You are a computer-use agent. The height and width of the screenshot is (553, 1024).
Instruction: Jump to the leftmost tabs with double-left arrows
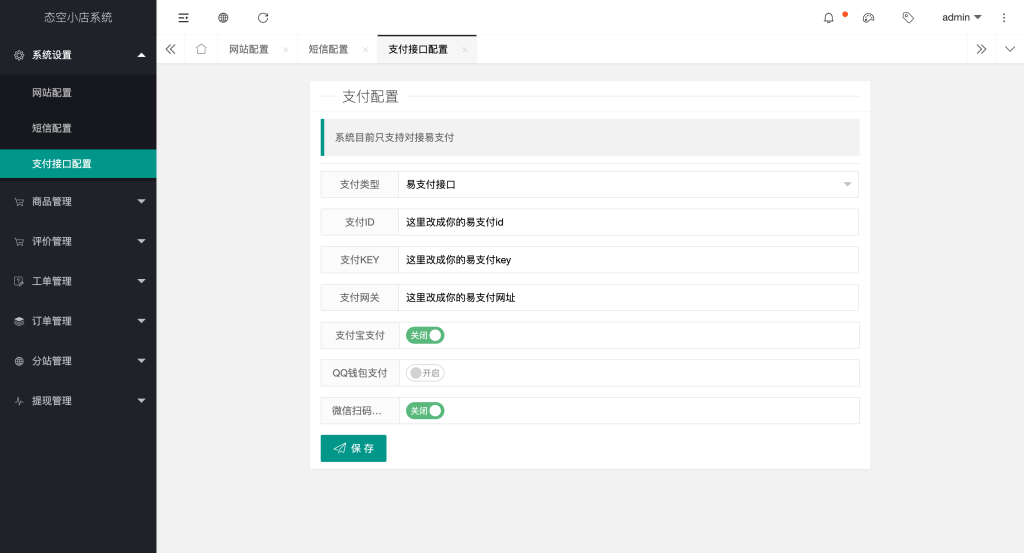pyautogui.click(x=170, y=49)
